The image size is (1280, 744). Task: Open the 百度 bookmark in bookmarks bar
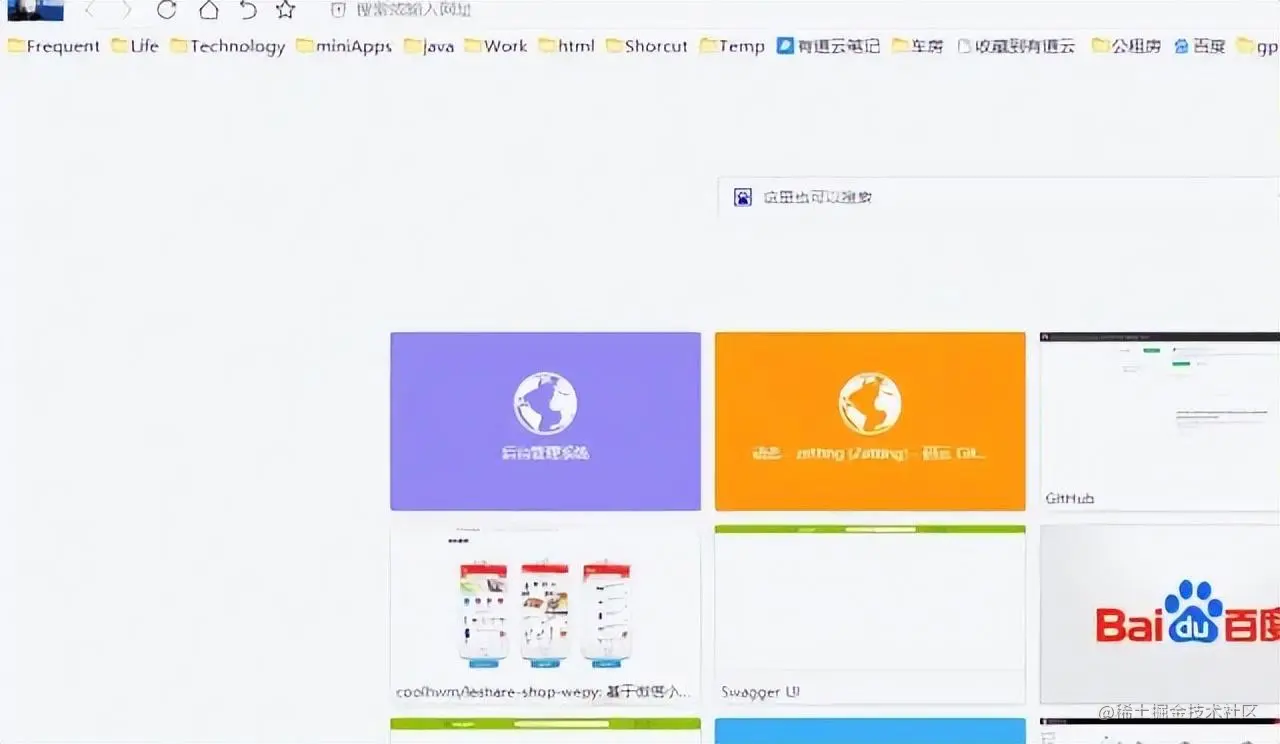coord(1199,46)
